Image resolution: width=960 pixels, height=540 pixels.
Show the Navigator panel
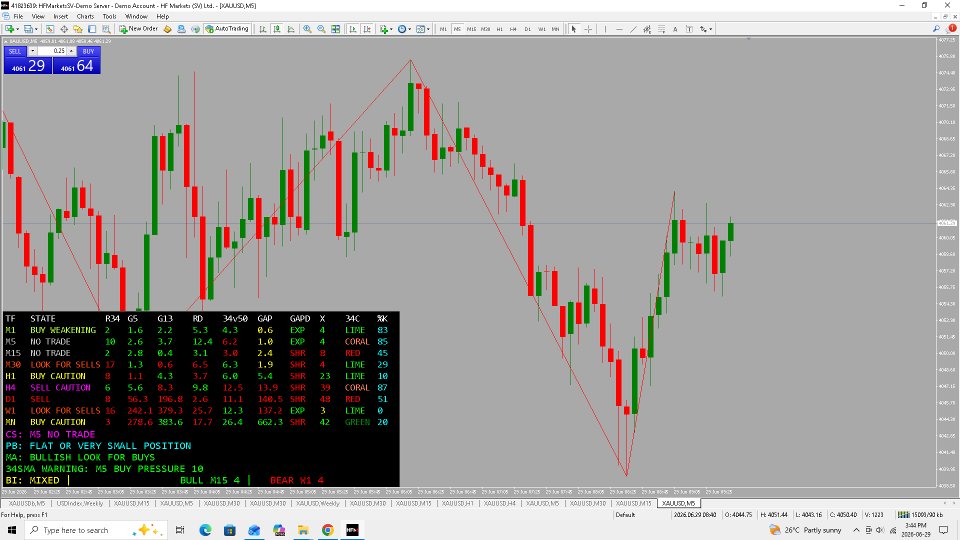coord(78,29)
